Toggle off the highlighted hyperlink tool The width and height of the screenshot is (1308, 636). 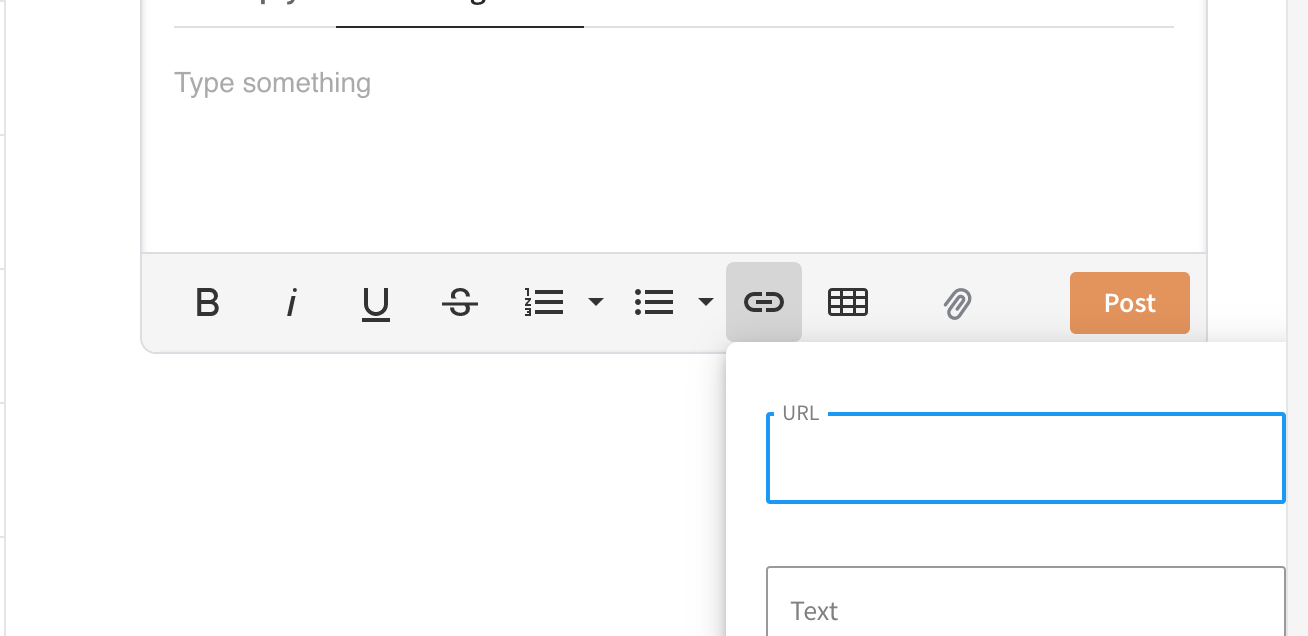click(x=764, y=302)
